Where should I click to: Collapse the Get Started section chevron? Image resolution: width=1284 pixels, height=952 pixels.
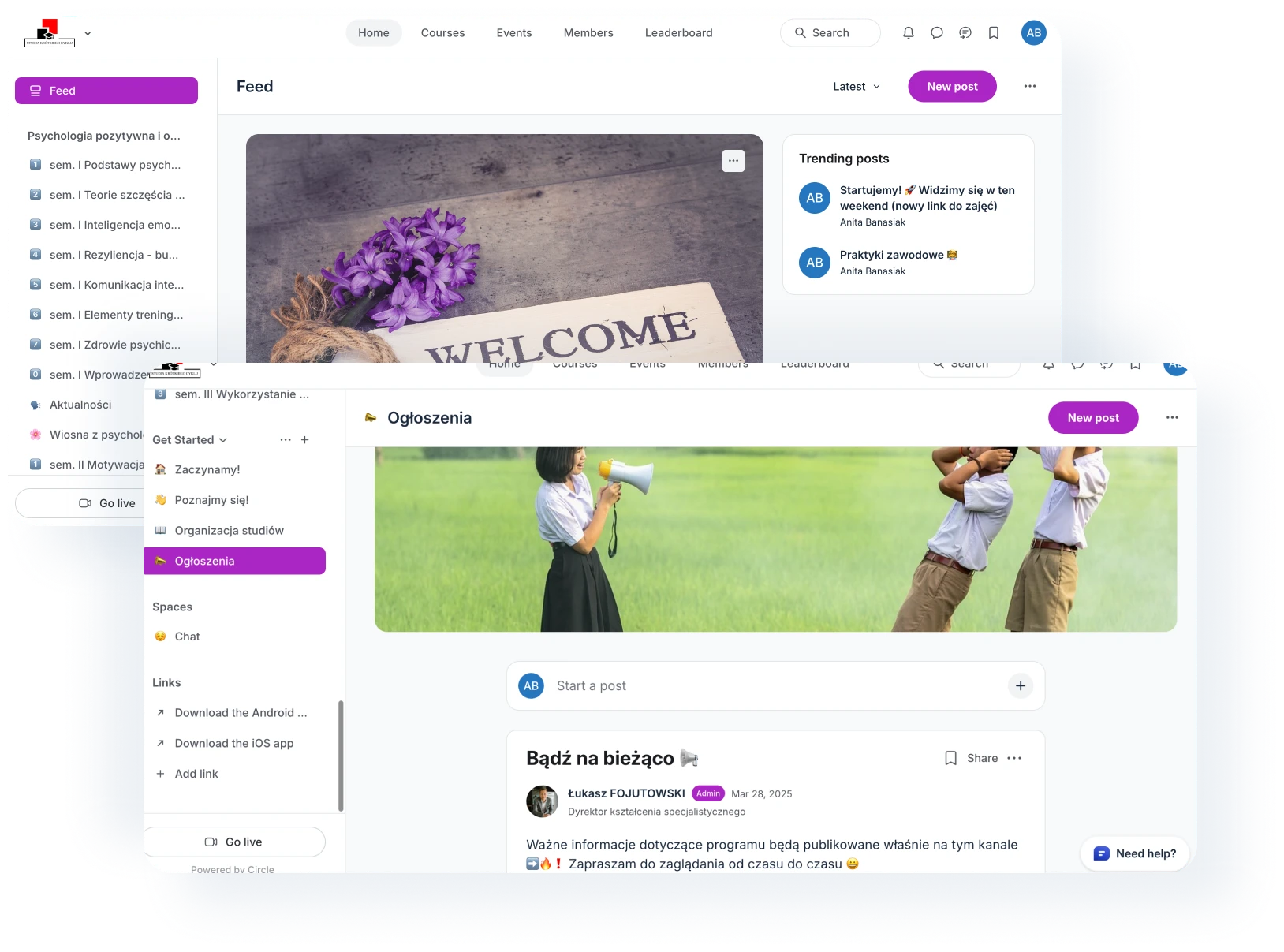click(x=223, y=440)
